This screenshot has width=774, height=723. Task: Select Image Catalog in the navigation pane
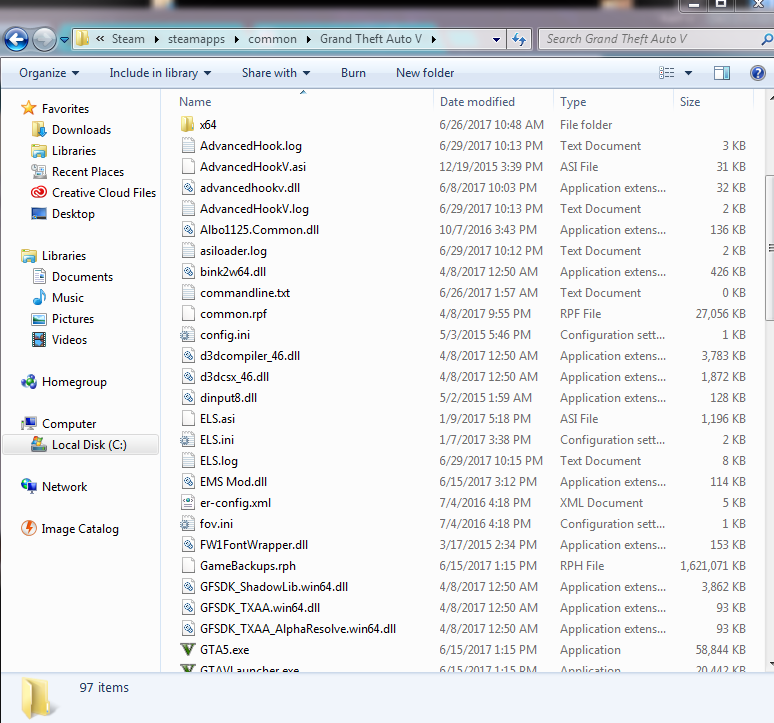[x=79, y=529]
